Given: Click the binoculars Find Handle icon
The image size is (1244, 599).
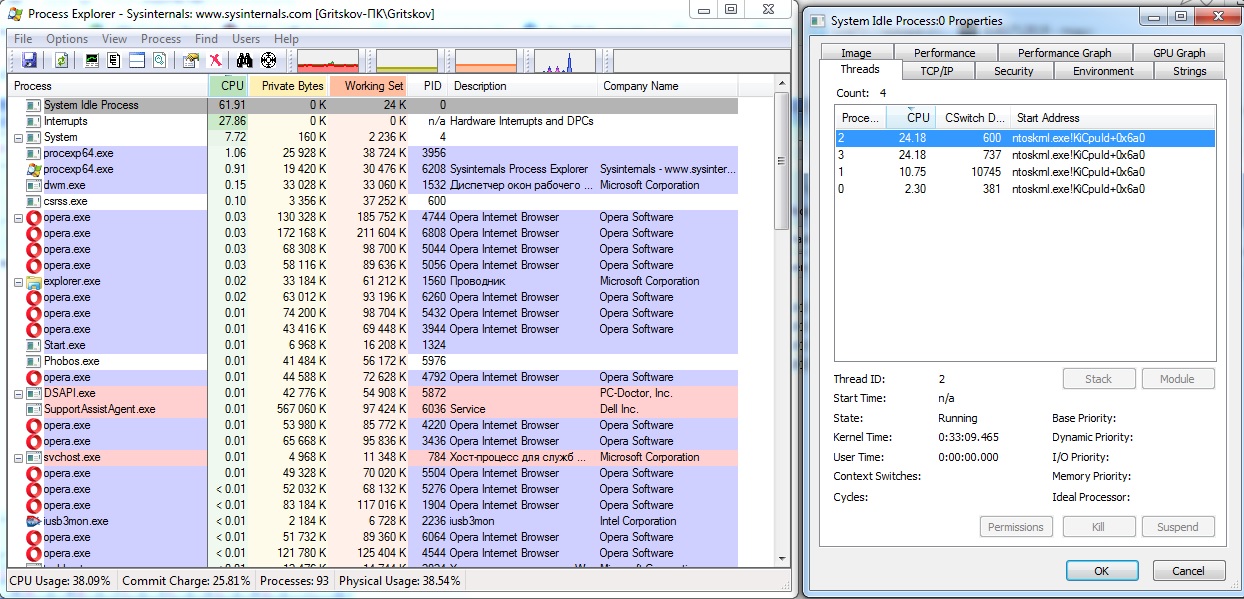Looking at the screenshot, I should [245, 61].
